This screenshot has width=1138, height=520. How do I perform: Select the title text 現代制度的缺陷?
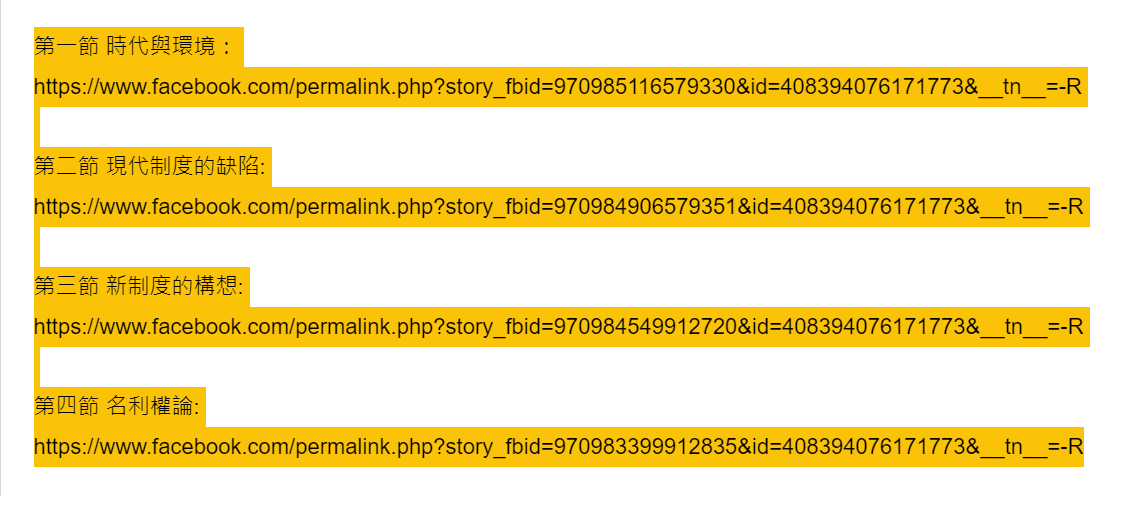coord(183,167)
